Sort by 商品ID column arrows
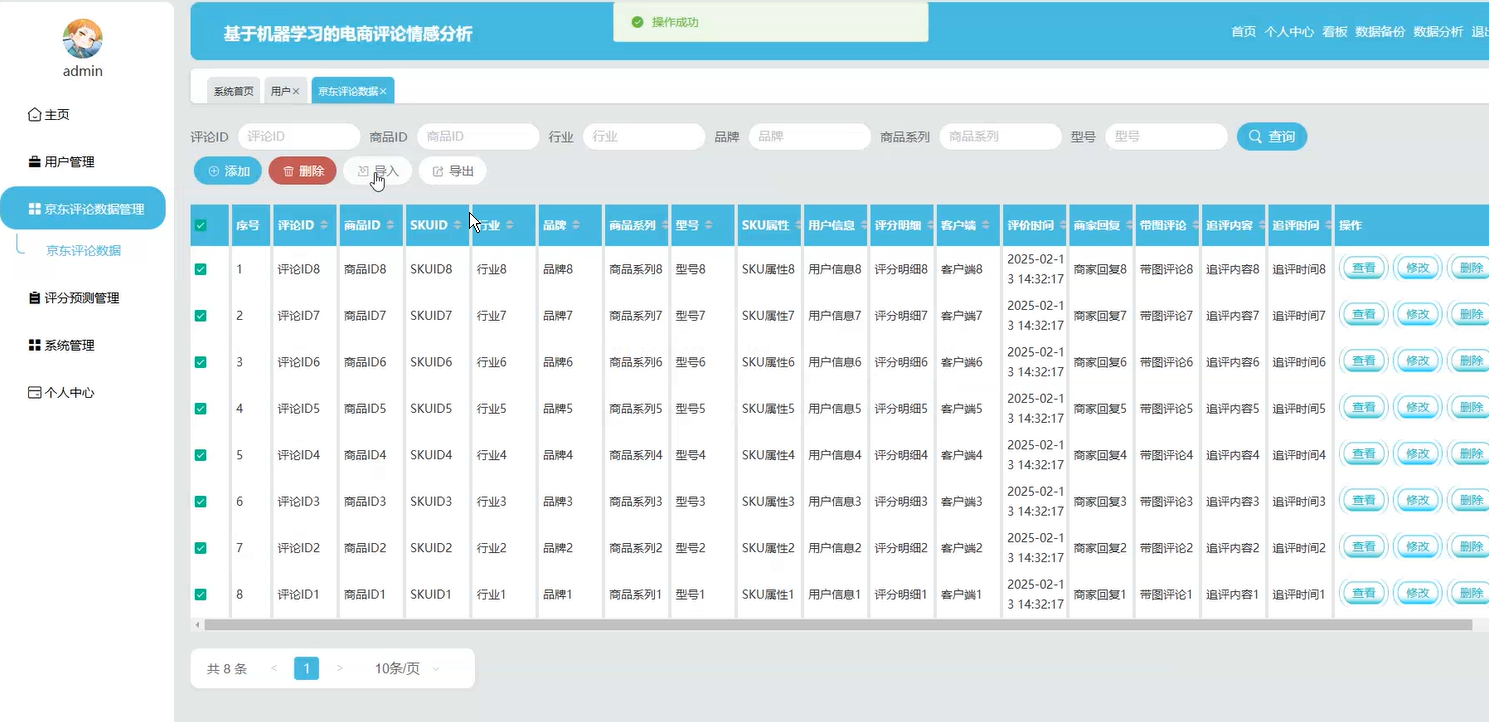The image size is (1489, 722). click(390, 226)
